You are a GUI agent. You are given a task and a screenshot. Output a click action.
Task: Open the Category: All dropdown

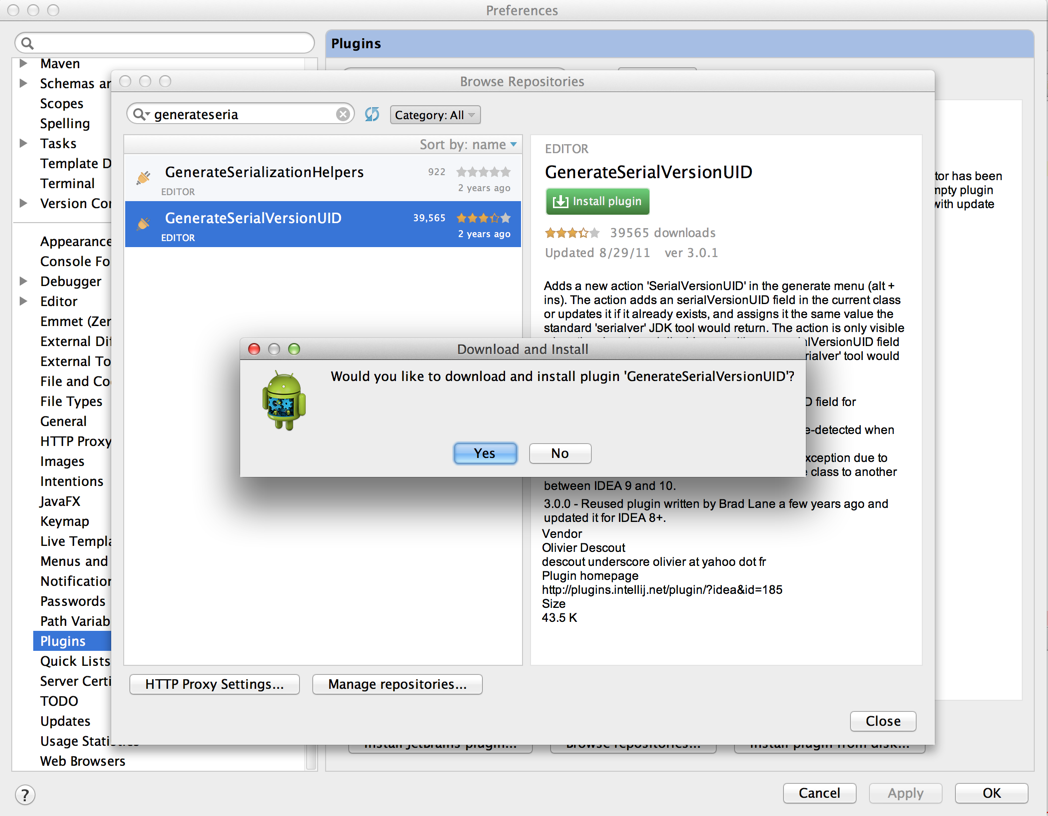(435, 115)
